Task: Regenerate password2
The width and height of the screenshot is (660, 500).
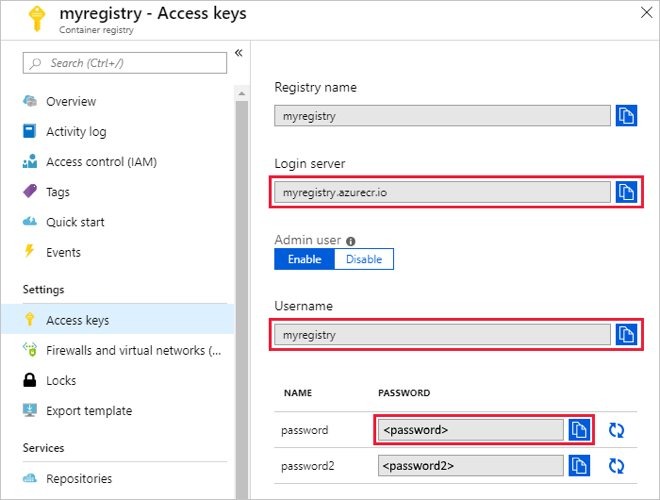Action: point(616,466)
